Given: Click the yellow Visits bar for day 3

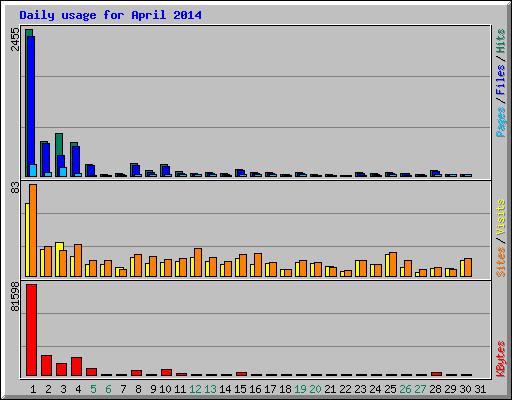Looking at the screenshot, I should coord(59,259).
